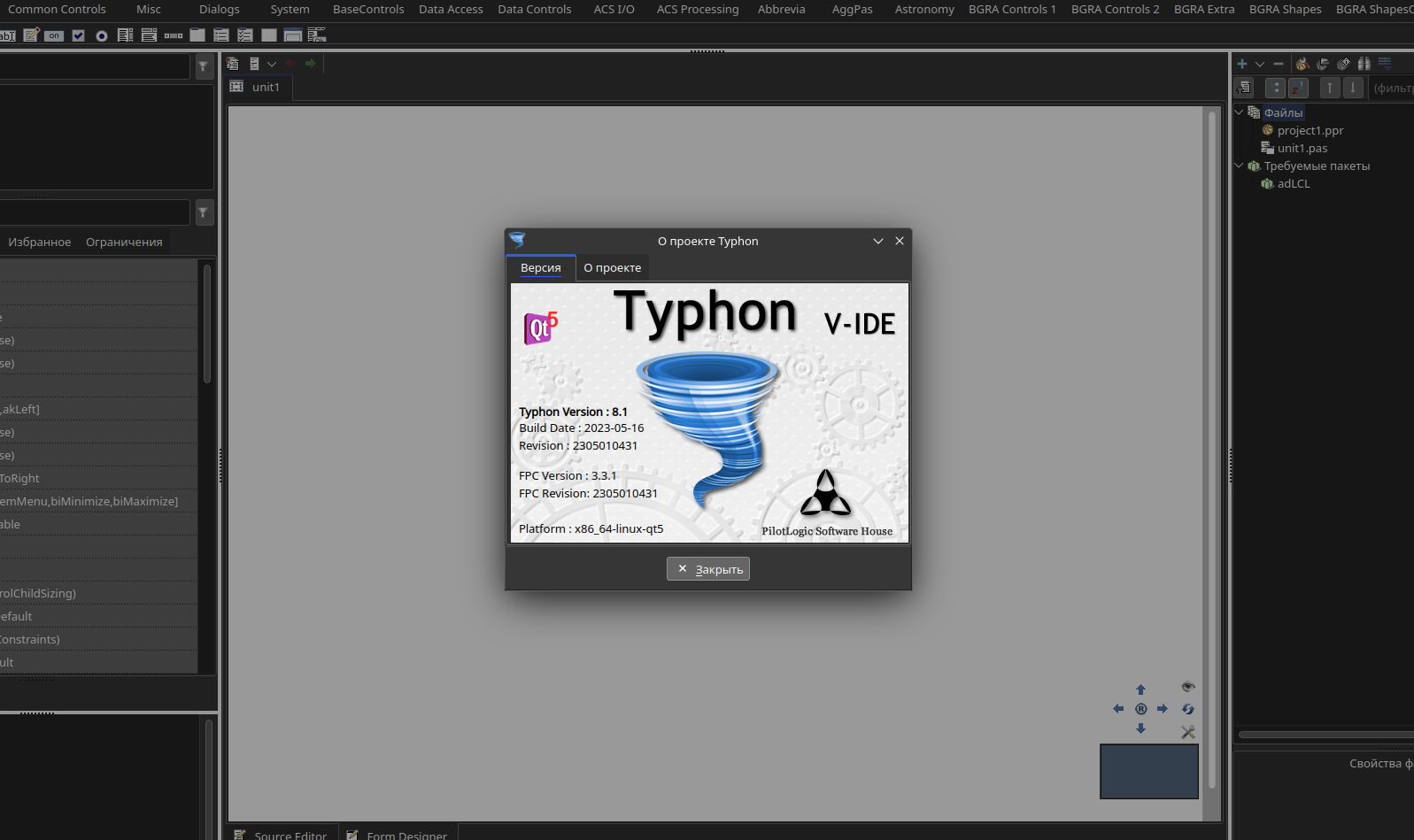Open project options wrench icon

pos(1302,64)
